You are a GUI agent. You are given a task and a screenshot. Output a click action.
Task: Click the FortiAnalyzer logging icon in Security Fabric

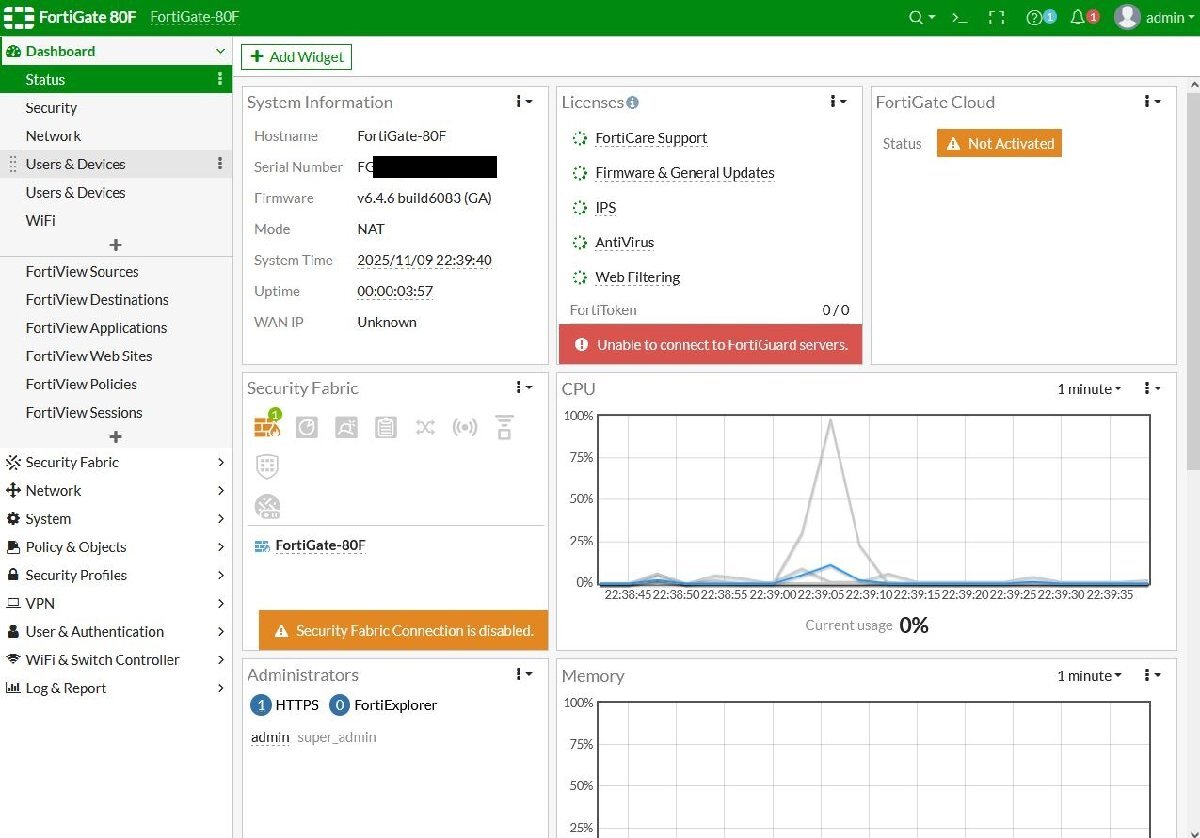306,428
